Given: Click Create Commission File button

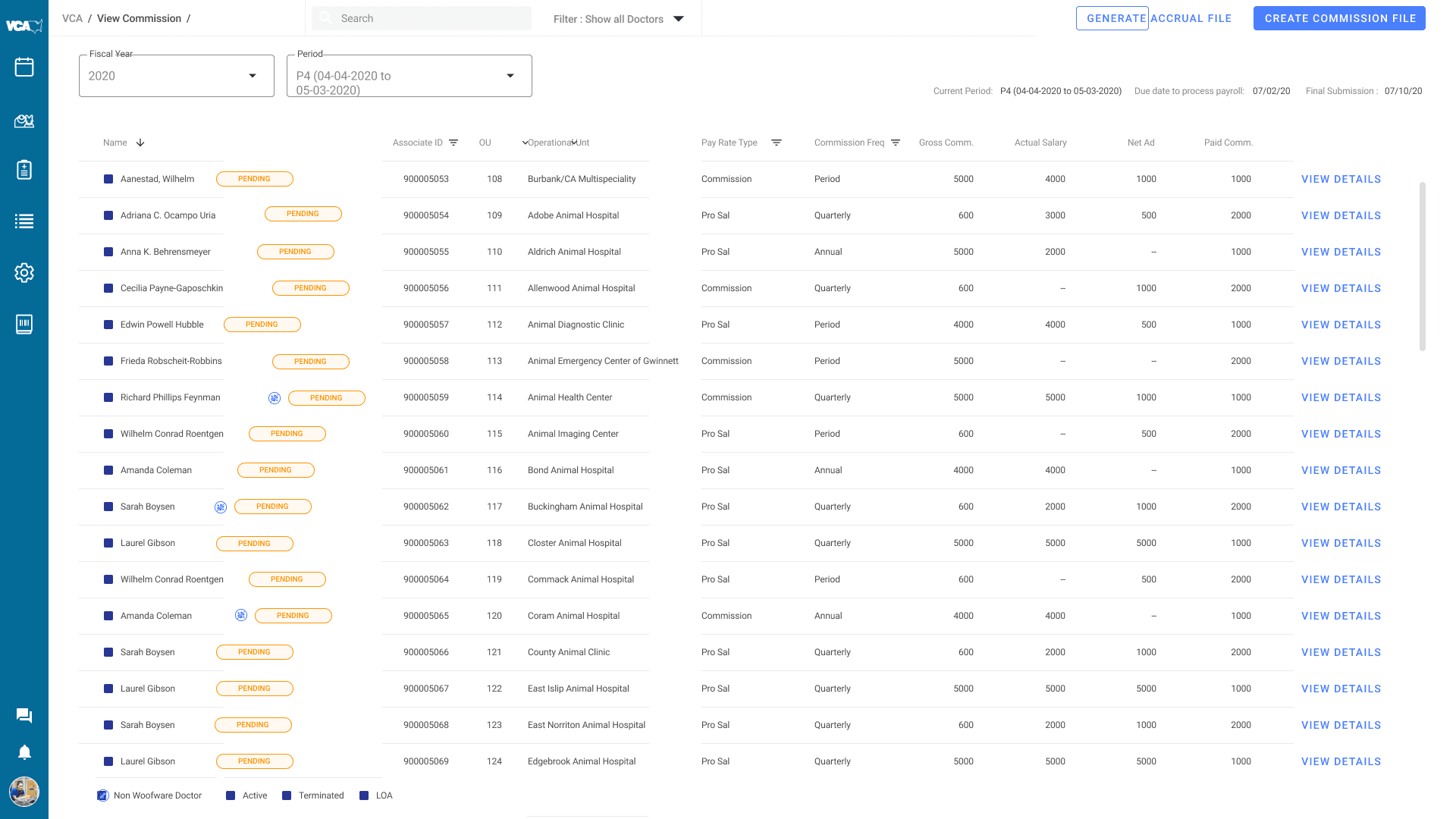Looking at the screenshot, I should [1339, 18].
